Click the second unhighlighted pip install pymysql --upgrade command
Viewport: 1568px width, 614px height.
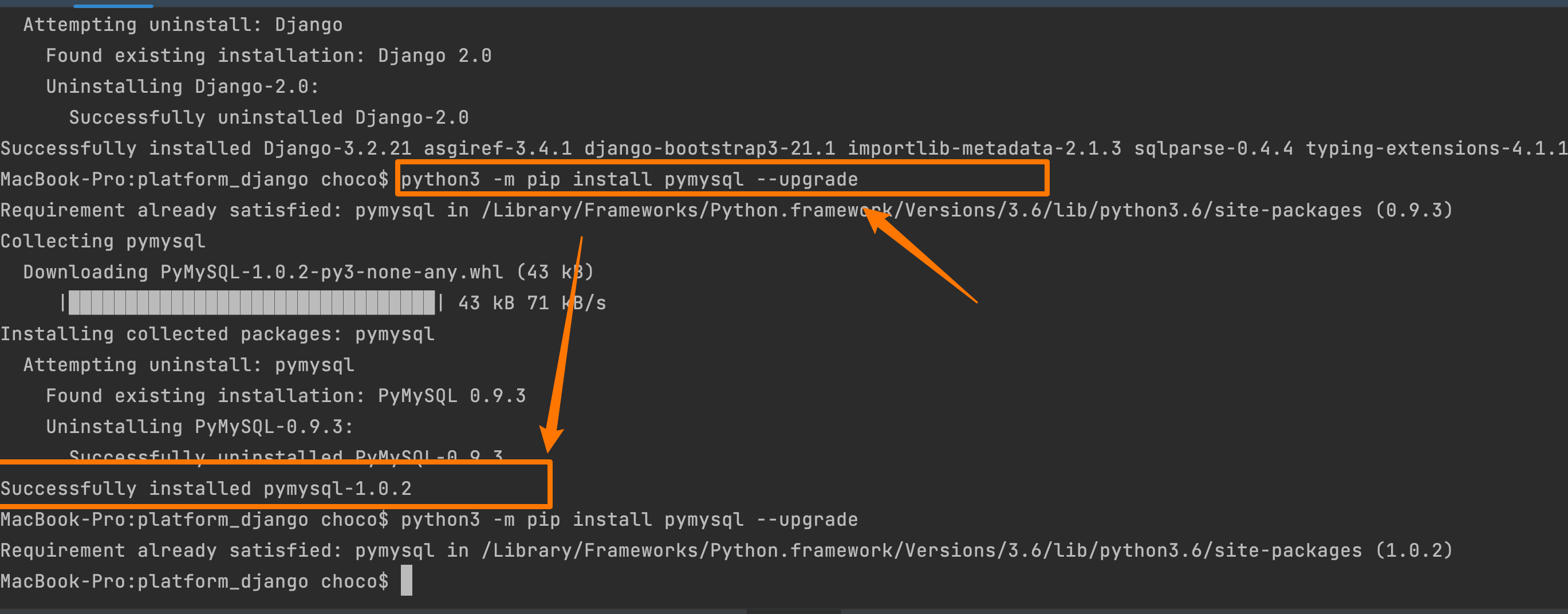click(x=629, y=519)
